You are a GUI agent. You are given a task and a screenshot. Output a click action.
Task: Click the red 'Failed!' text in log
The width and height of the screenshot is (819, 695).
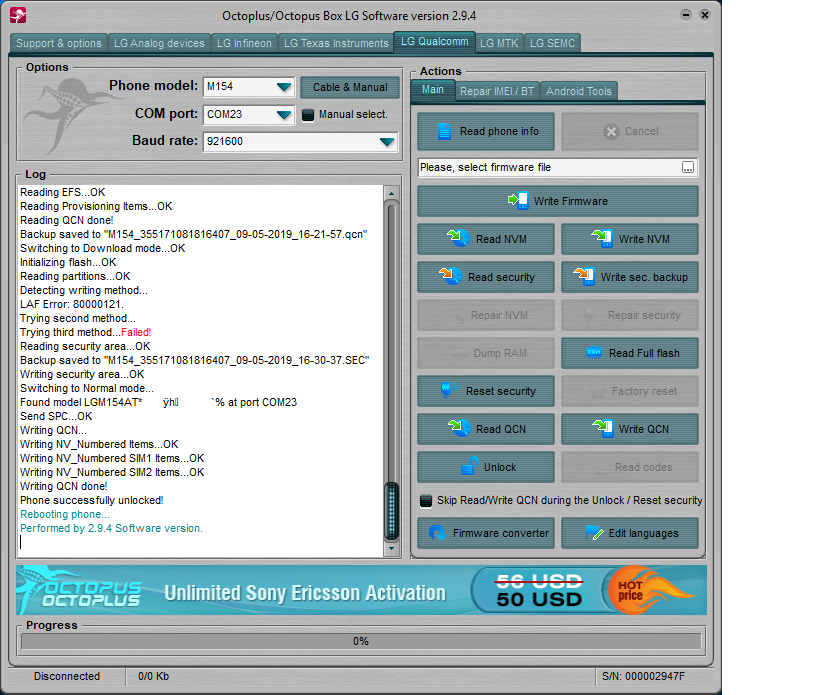(136, 332)
